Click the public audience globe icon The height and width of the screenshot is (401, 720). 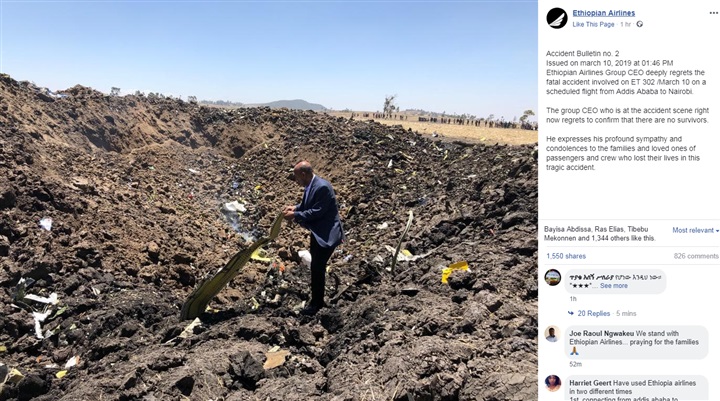[x=640, y=24]
